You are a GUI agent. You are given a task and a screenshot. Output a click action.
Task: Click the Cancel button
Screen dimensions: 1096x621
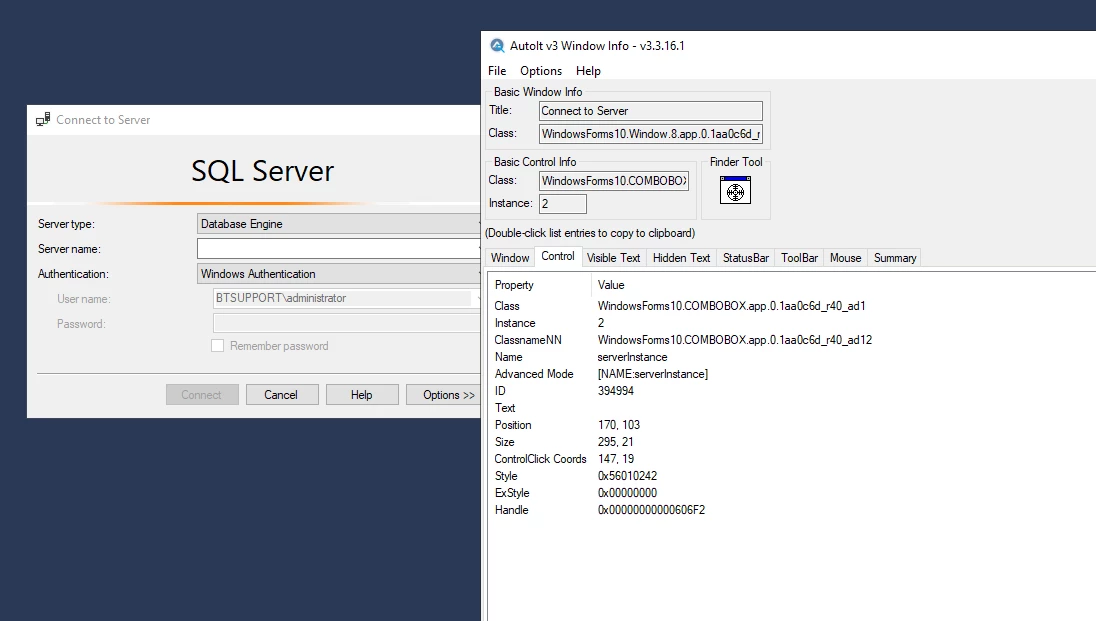pyautogui.click(x=282, y=394)
